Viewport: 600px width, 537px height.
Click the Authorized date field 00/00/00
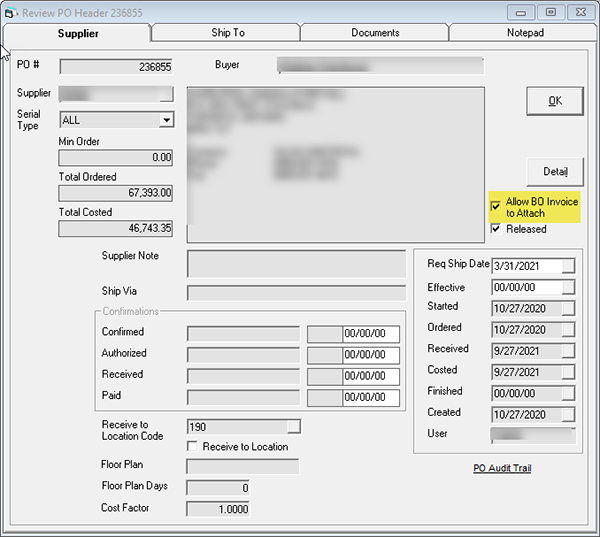click(x=371, y=355)
